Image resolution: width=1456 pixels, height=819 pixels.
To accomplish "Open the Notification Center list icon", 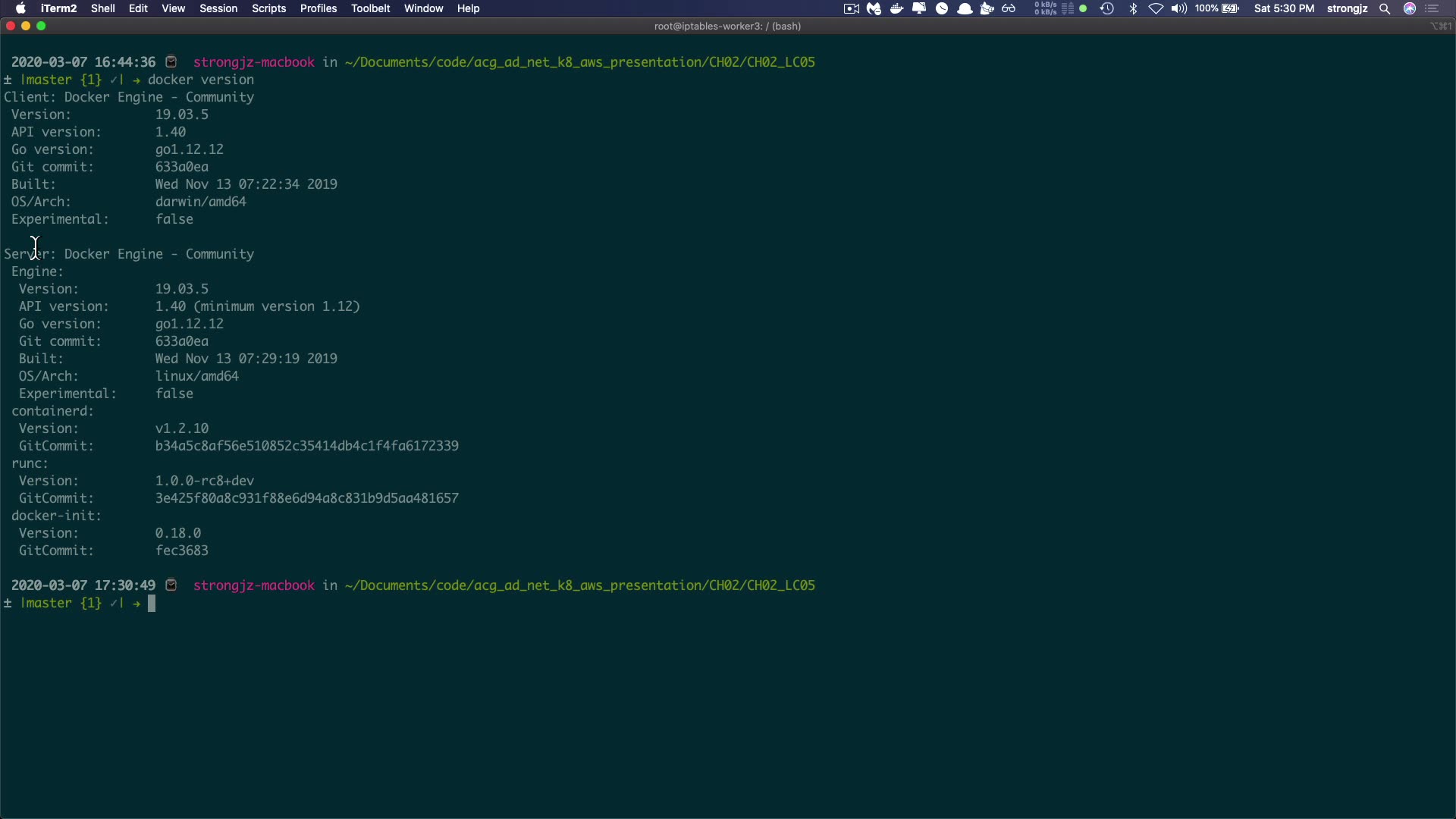I will click(x=1432, y=8).
